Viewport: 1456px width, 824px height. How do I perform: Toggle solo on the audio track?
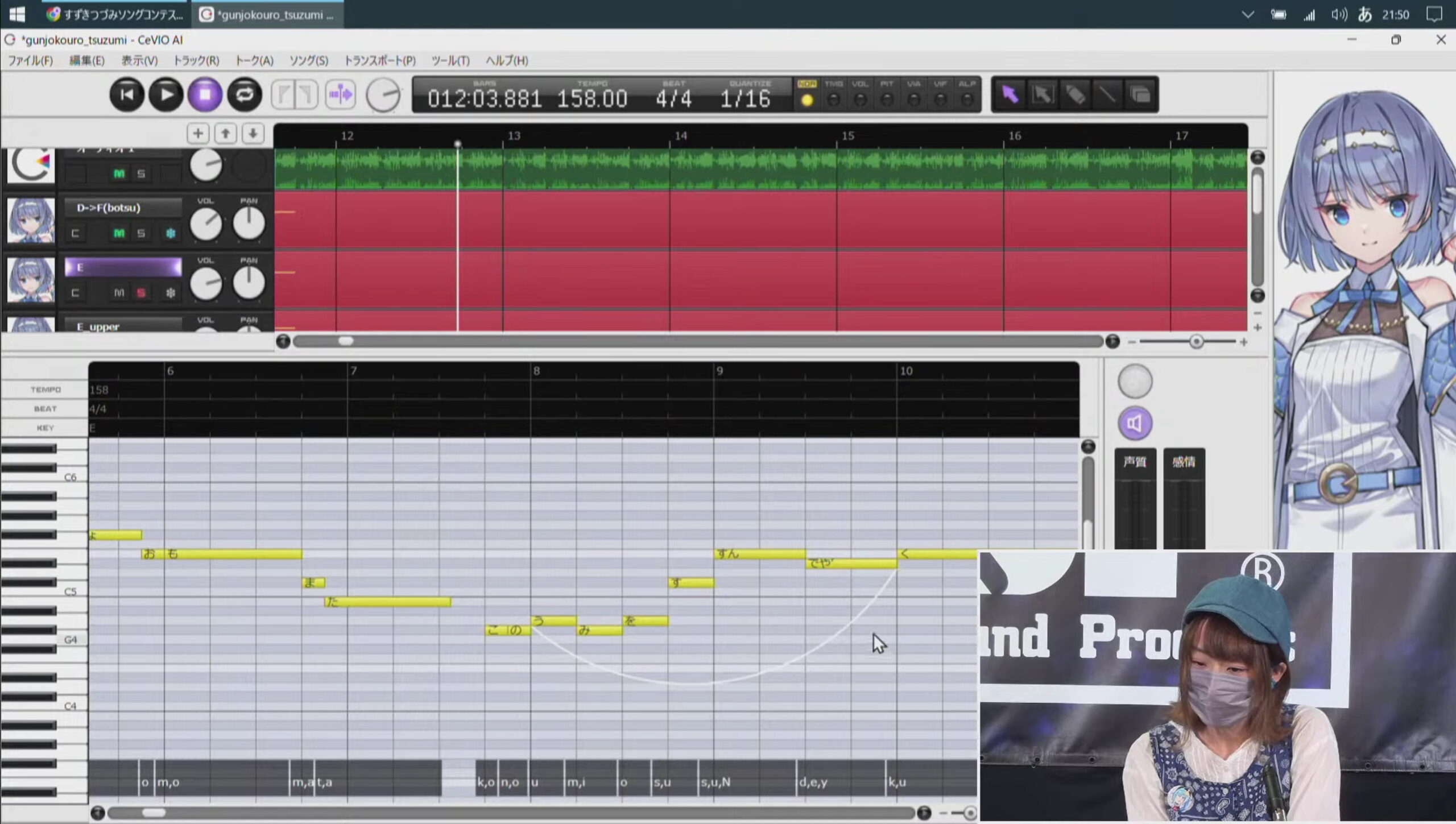[141, 173]
